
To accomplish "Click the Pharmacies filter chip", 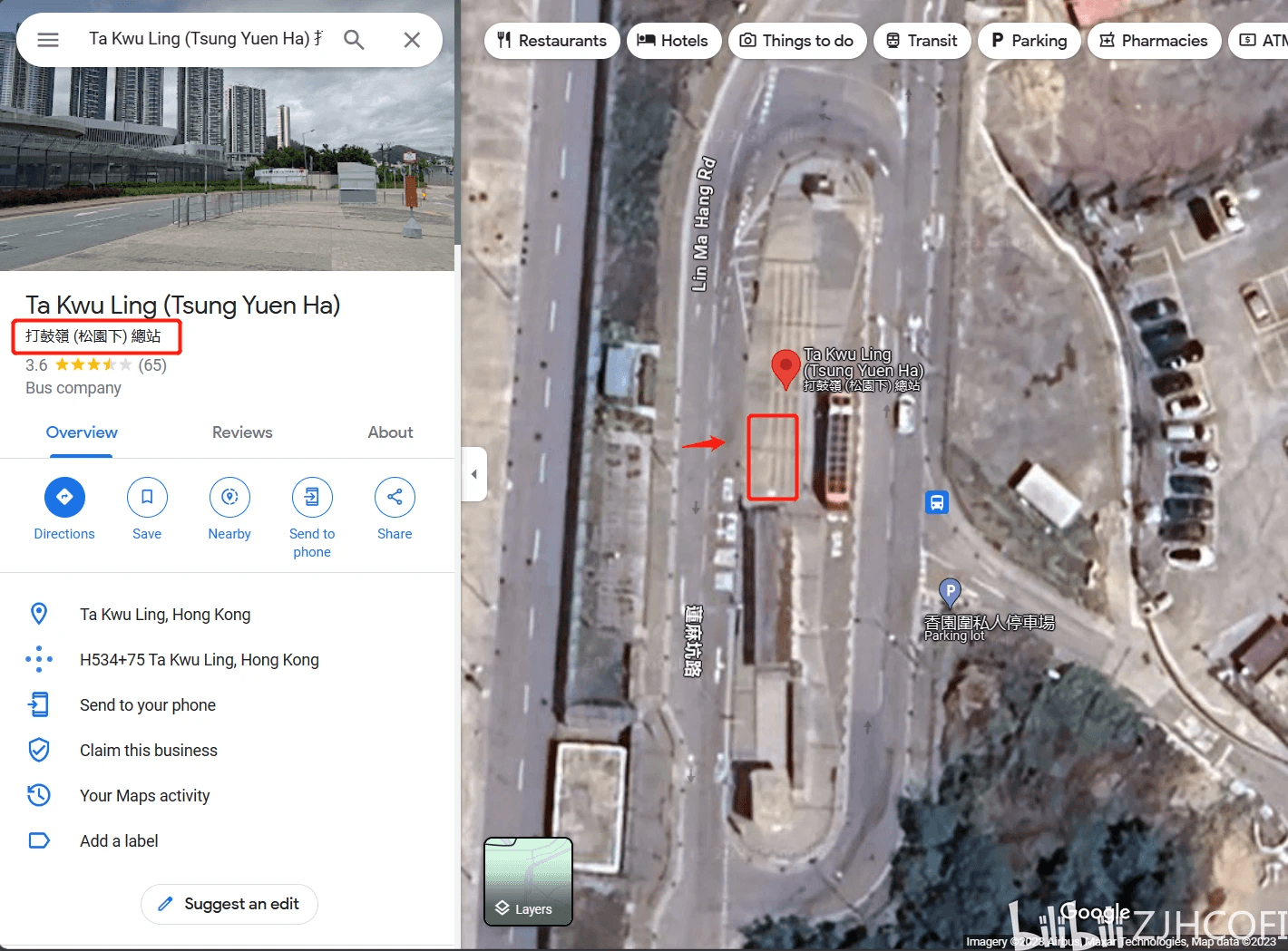I will [1155, 41].
